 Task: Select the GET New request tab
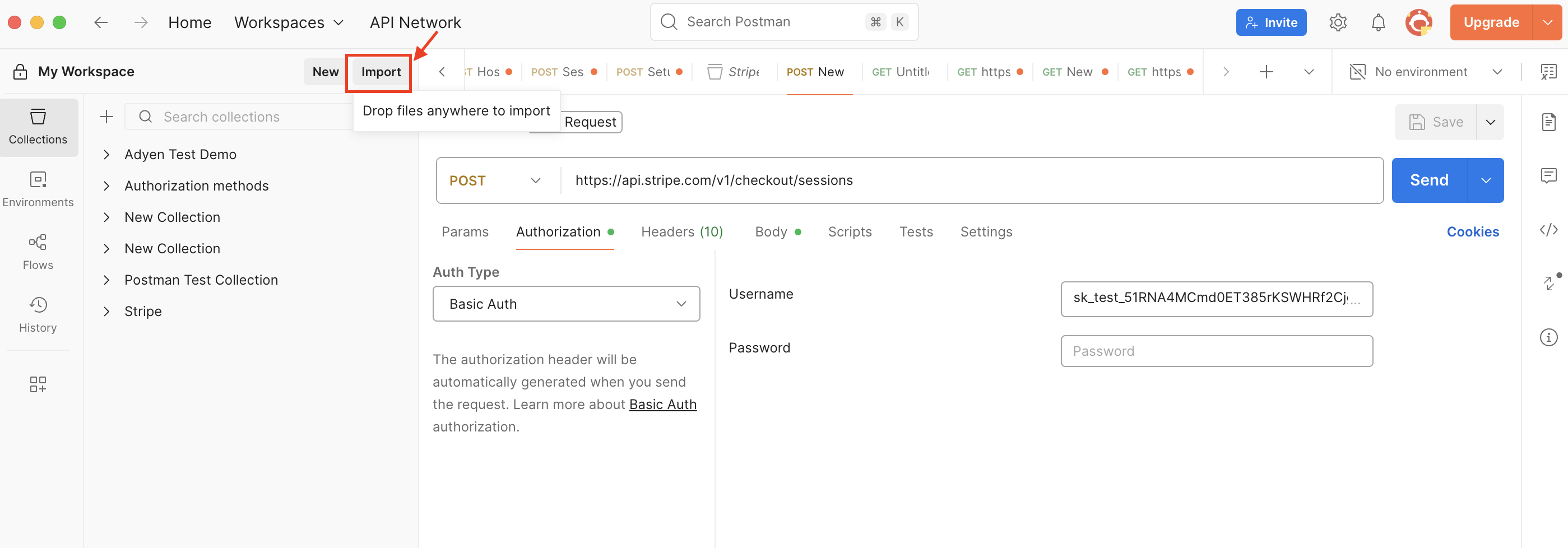pos(1075,72)
